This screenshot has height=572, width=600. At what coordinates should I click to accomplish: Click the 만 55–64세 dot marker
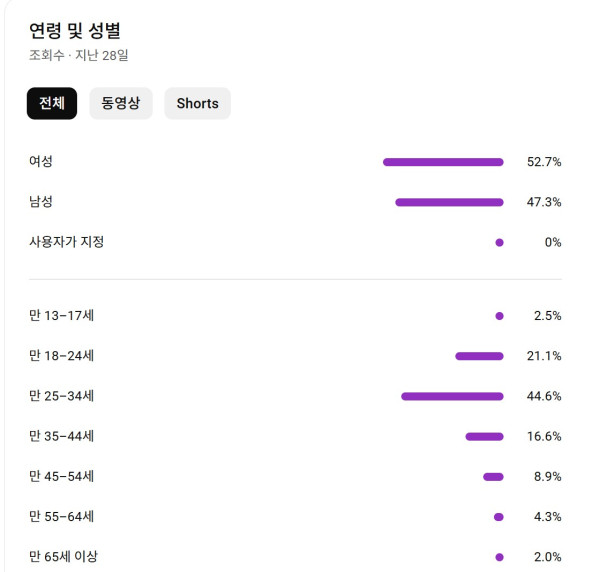[x=499, y=517]
